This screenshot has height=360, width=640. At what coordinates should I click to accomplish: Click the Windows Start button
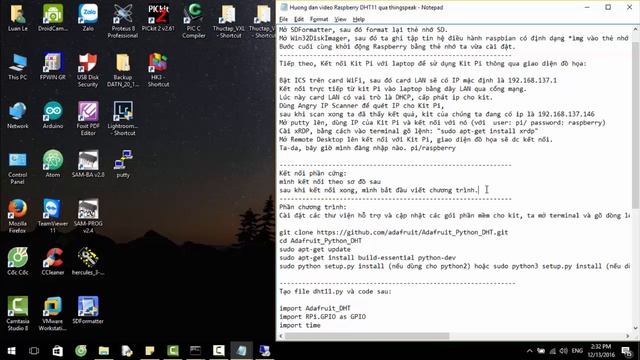click(11, 351)
